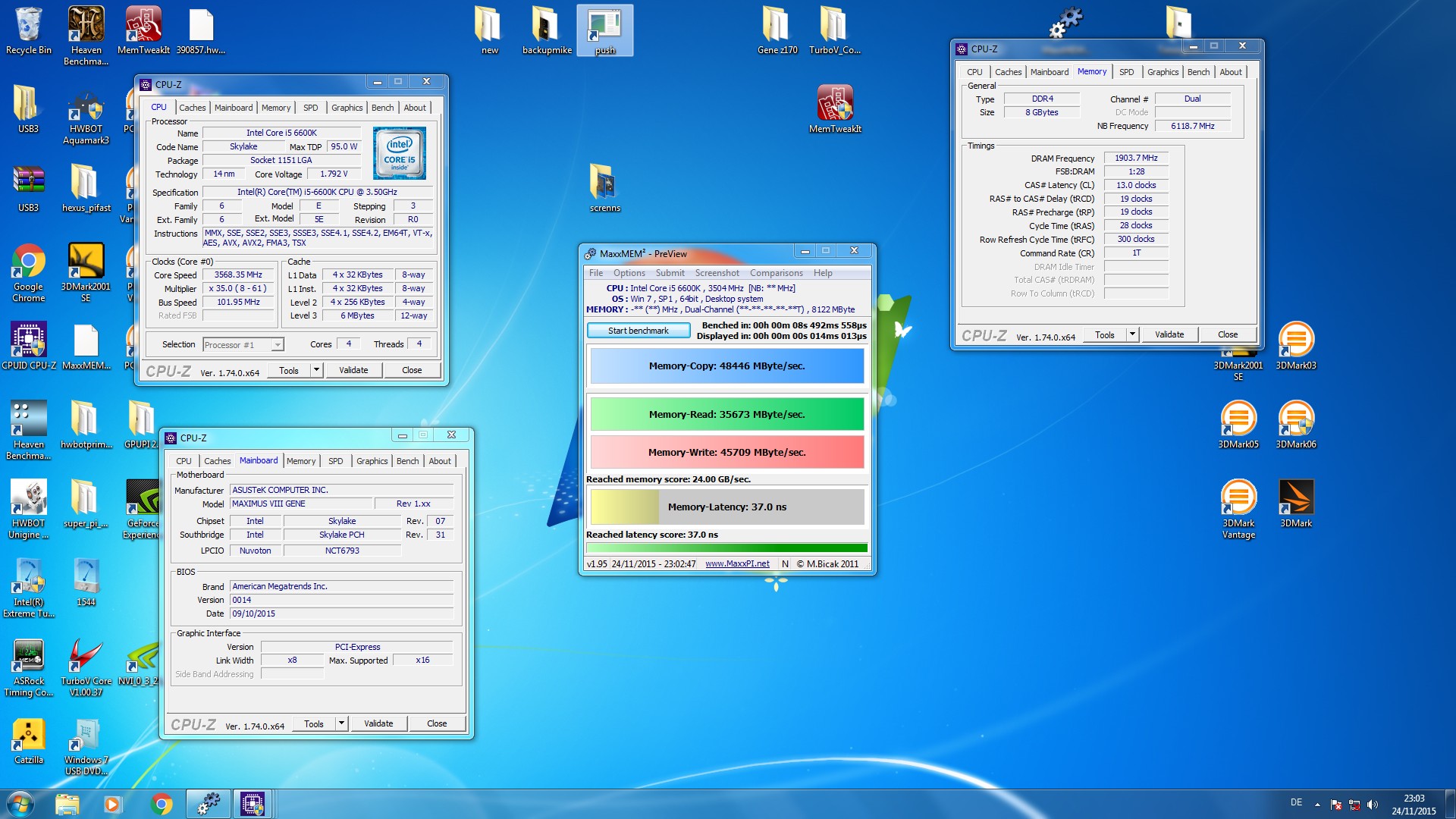The height and width of the screenshot is (819, 1456).
Task: Launch Intel Extreme Tuning shortcut
Action: (29, 588)
